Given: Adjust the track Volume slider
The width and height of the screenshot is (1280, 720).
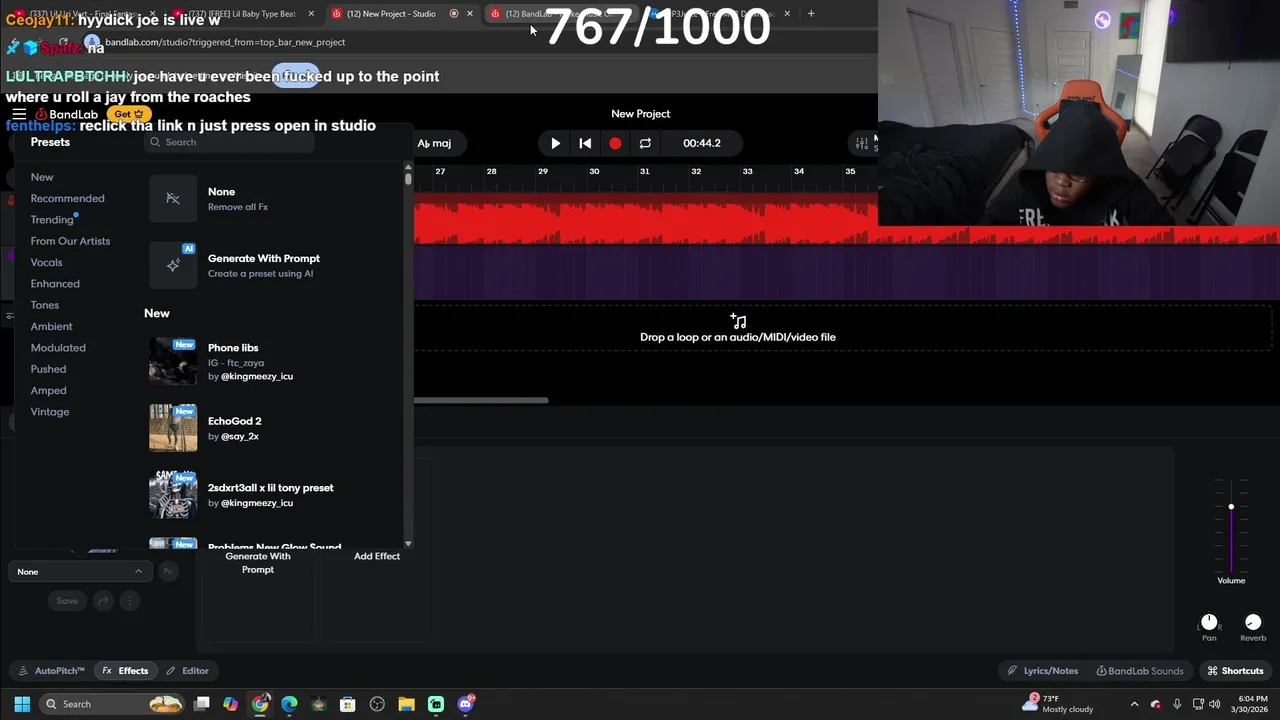Looking at the screenshot, I should (1231, 507).
